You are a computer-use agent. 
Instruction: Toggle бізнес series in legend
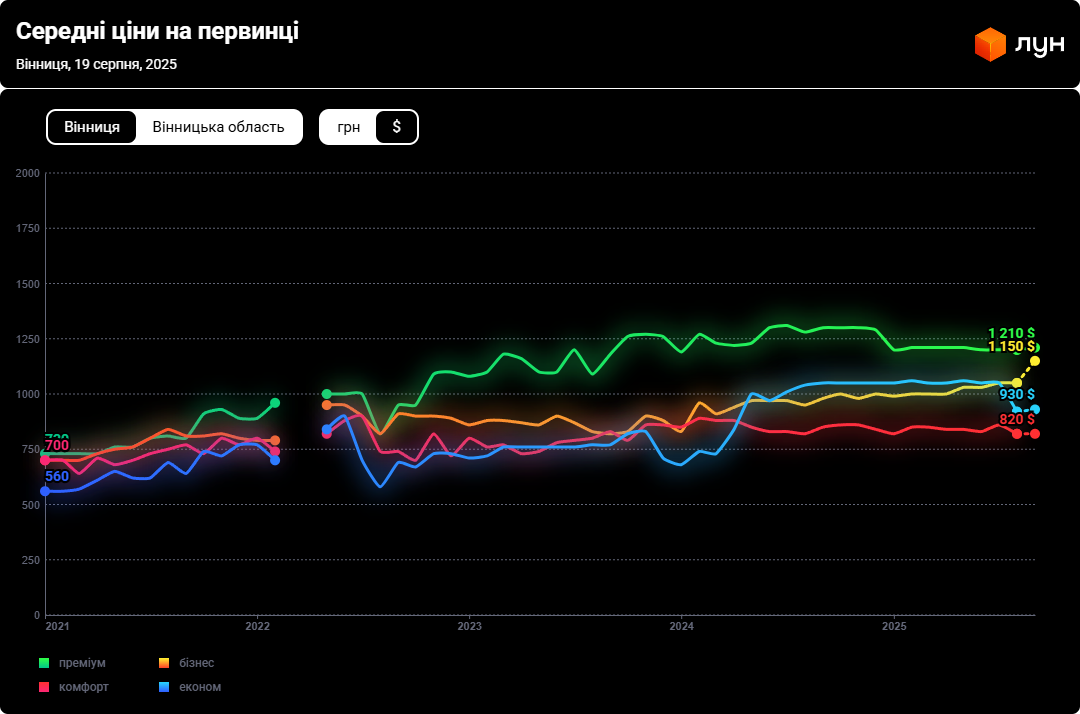[196, 663]
